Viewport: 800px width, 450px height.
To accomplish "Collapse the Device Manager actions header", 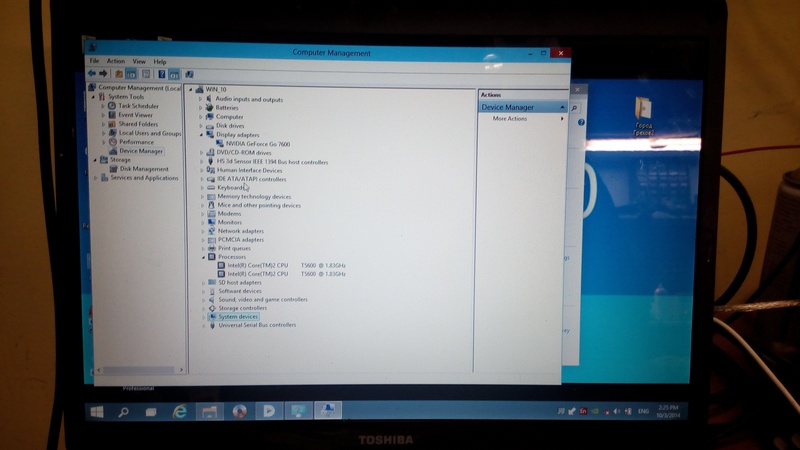I will [x=563, y=107].
